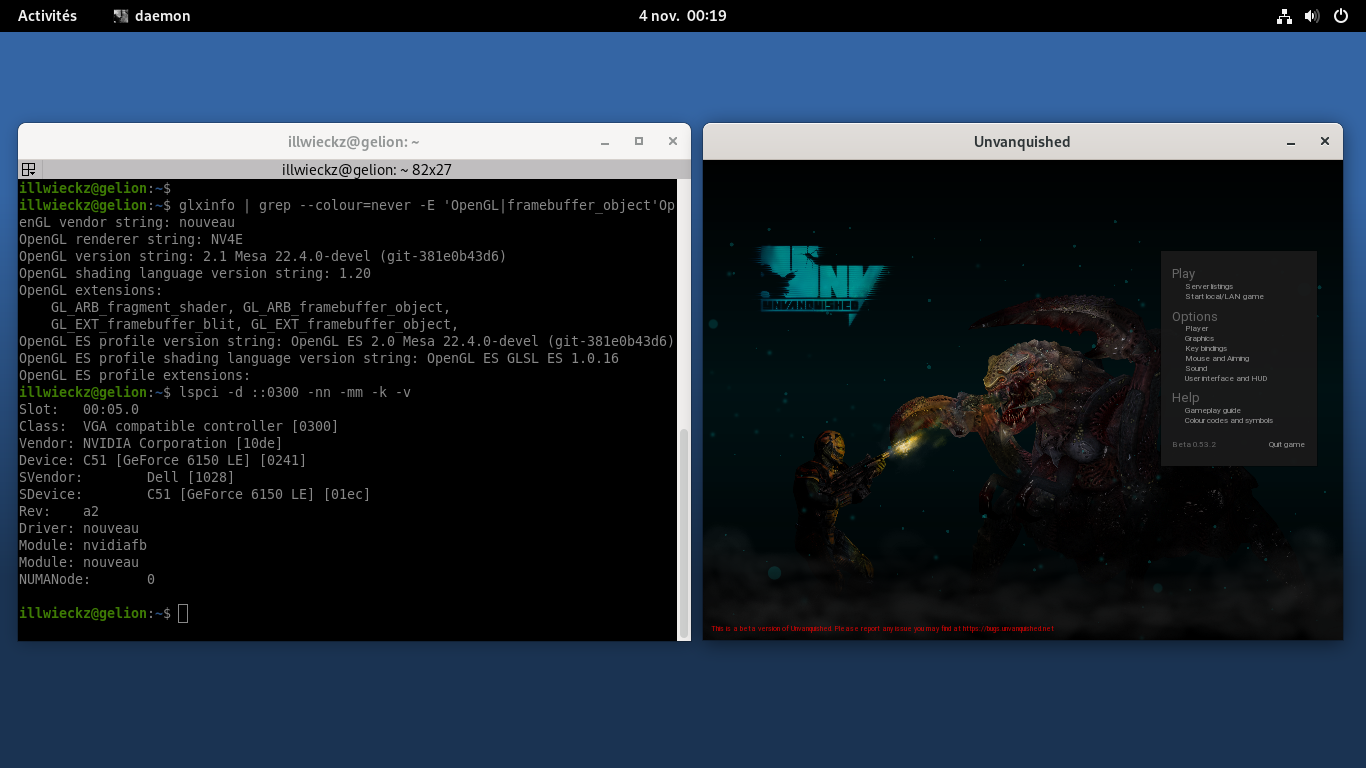Viewport: 1366px width, 768px height.
Task: Open the Gameplay guide
Action: tap(1212, 411)
